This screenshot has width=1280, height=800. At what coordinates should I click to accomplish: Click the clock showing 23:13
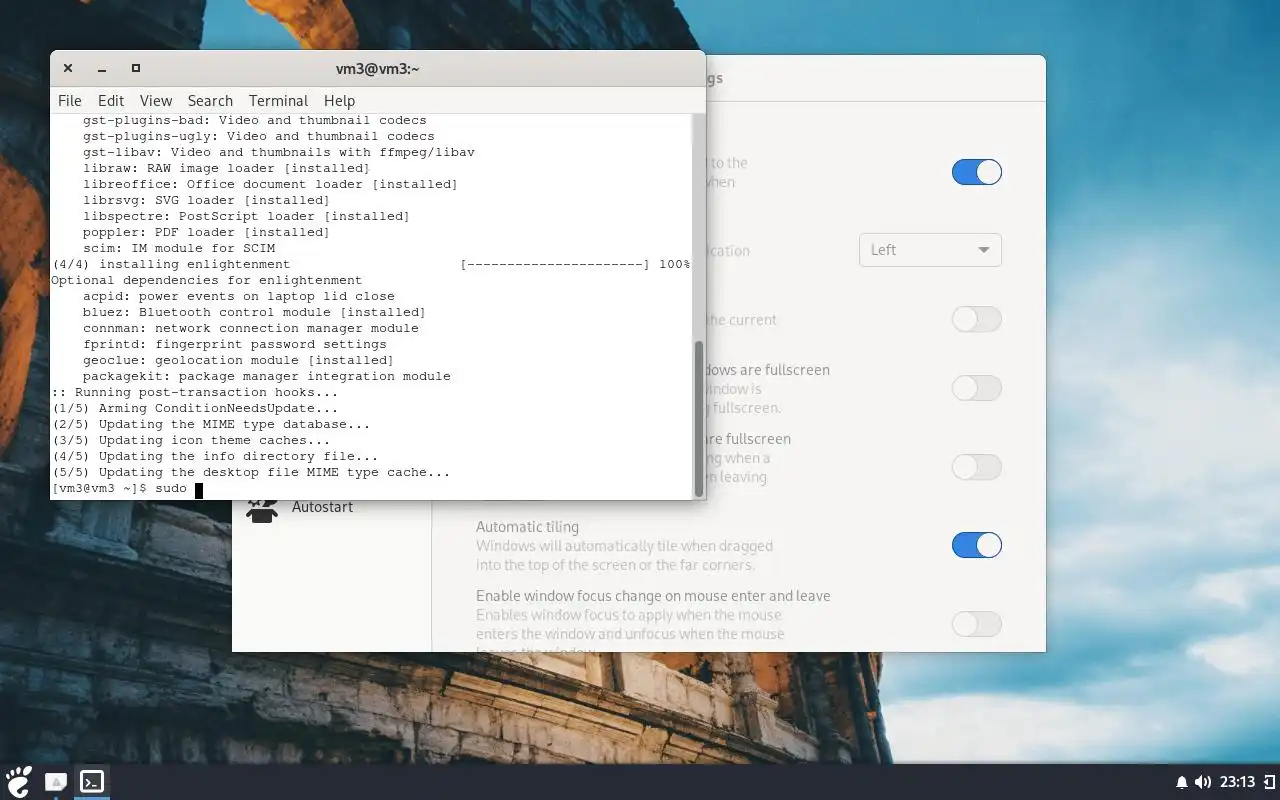click(x=1237, y=782)
